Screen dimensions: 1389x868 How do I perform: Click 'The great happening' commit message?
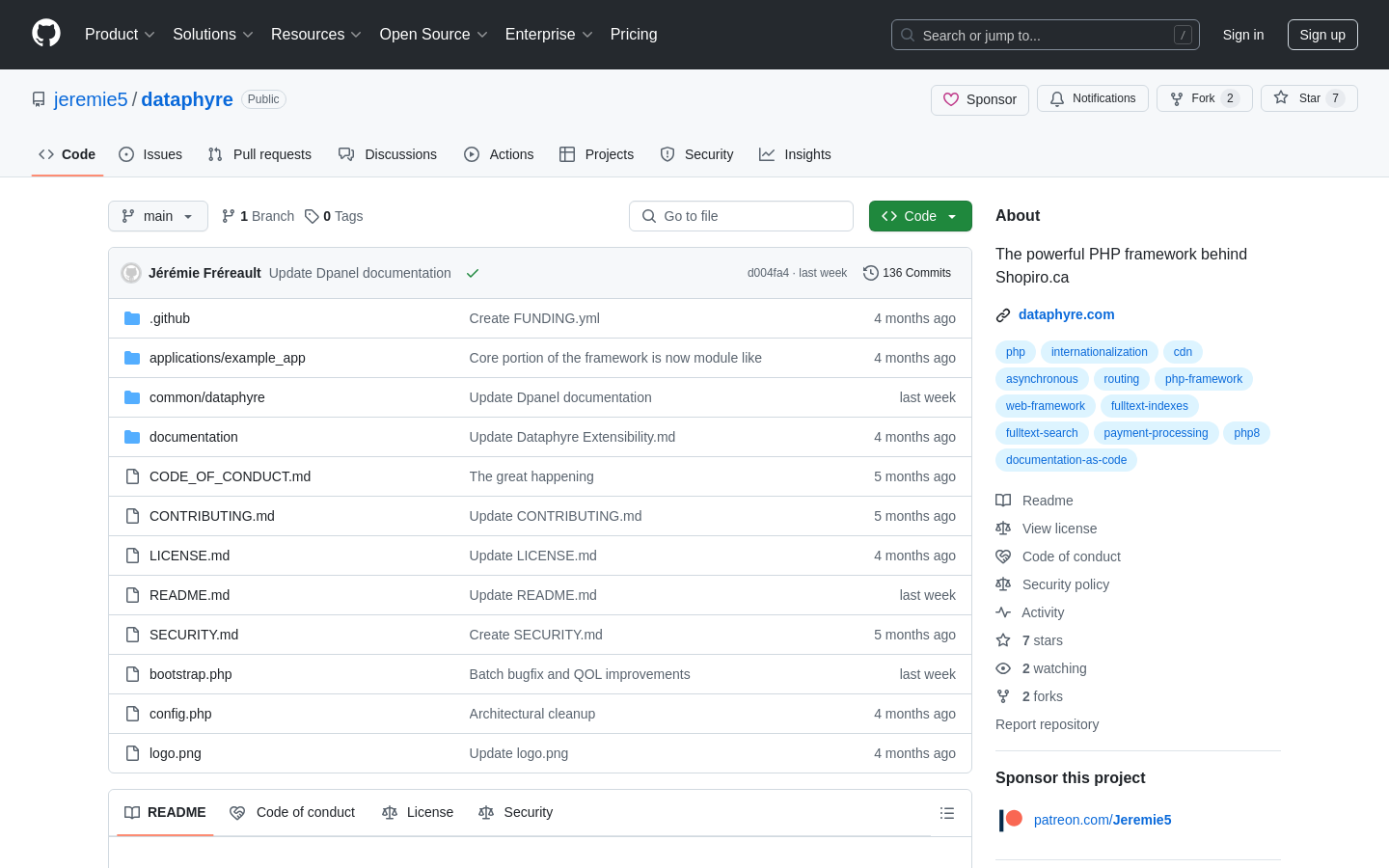click(x=531, y=476)
